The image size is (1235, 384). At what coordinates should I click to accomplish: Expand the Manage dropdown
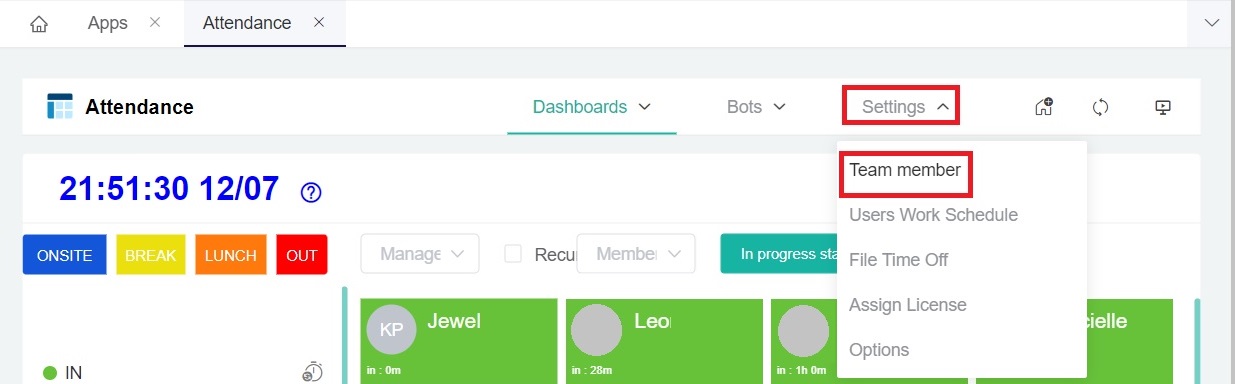click(420, 254)
